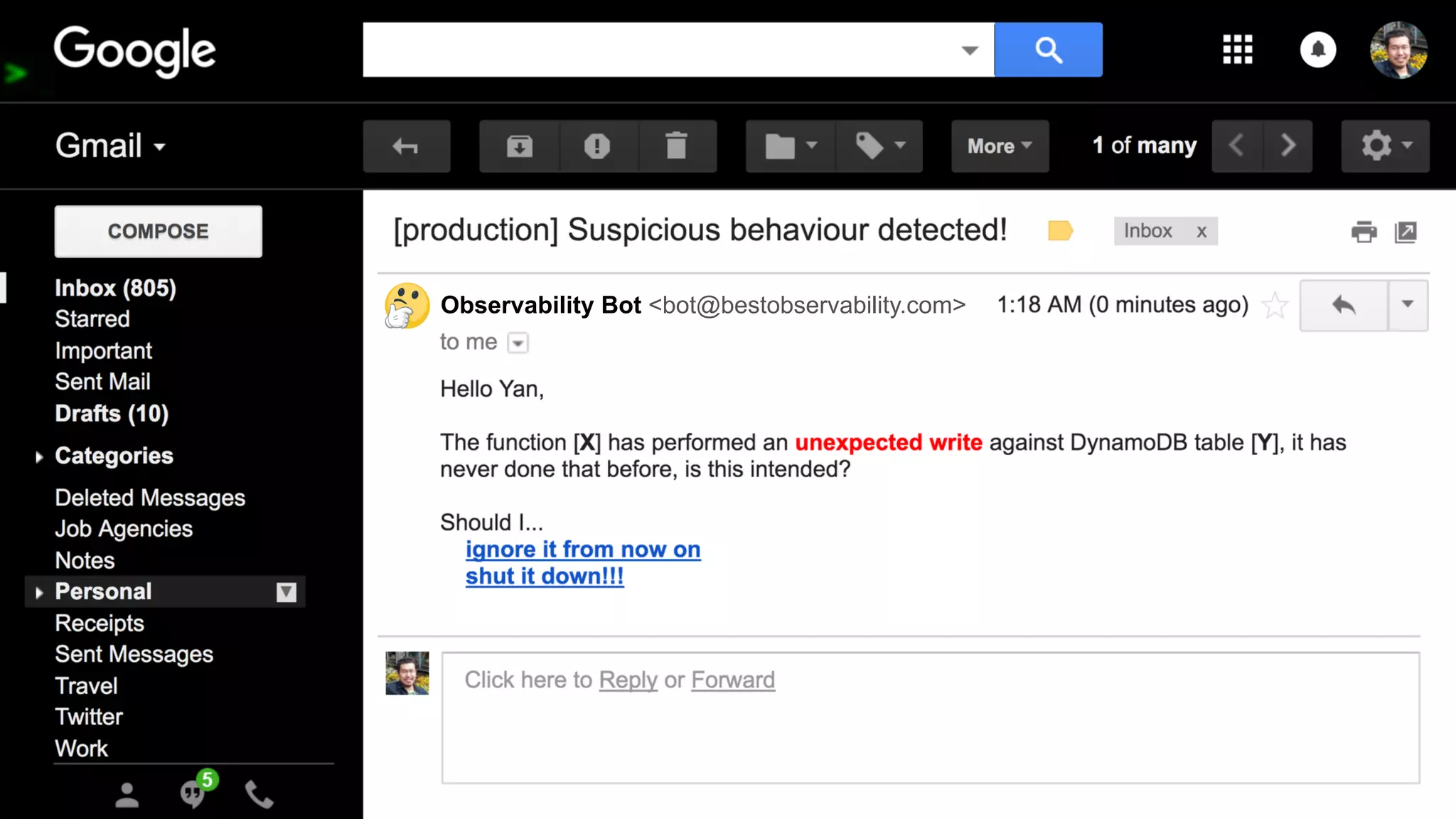This screenshot has height=819, width=1456.
Task: Click the Forward link in reply box
Action: pos(733,680)
